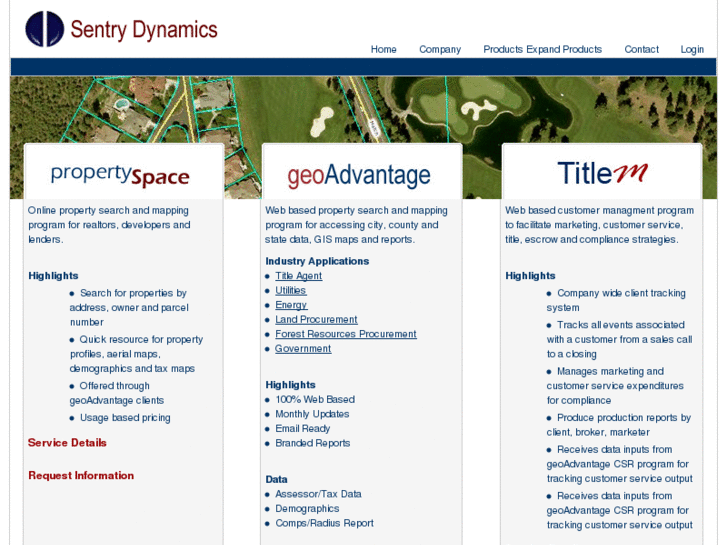Go to the Contact page
The width and height of the screenshot is (727, 545).
tap(641, 49)
